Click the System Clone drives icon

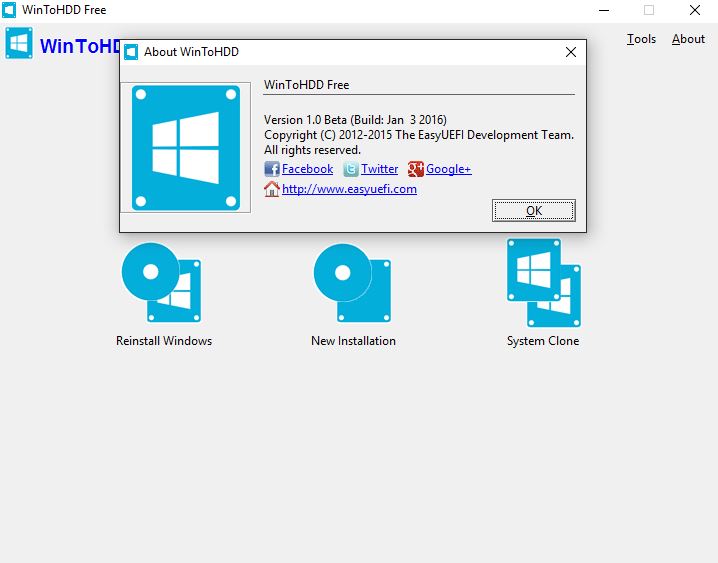544,282
